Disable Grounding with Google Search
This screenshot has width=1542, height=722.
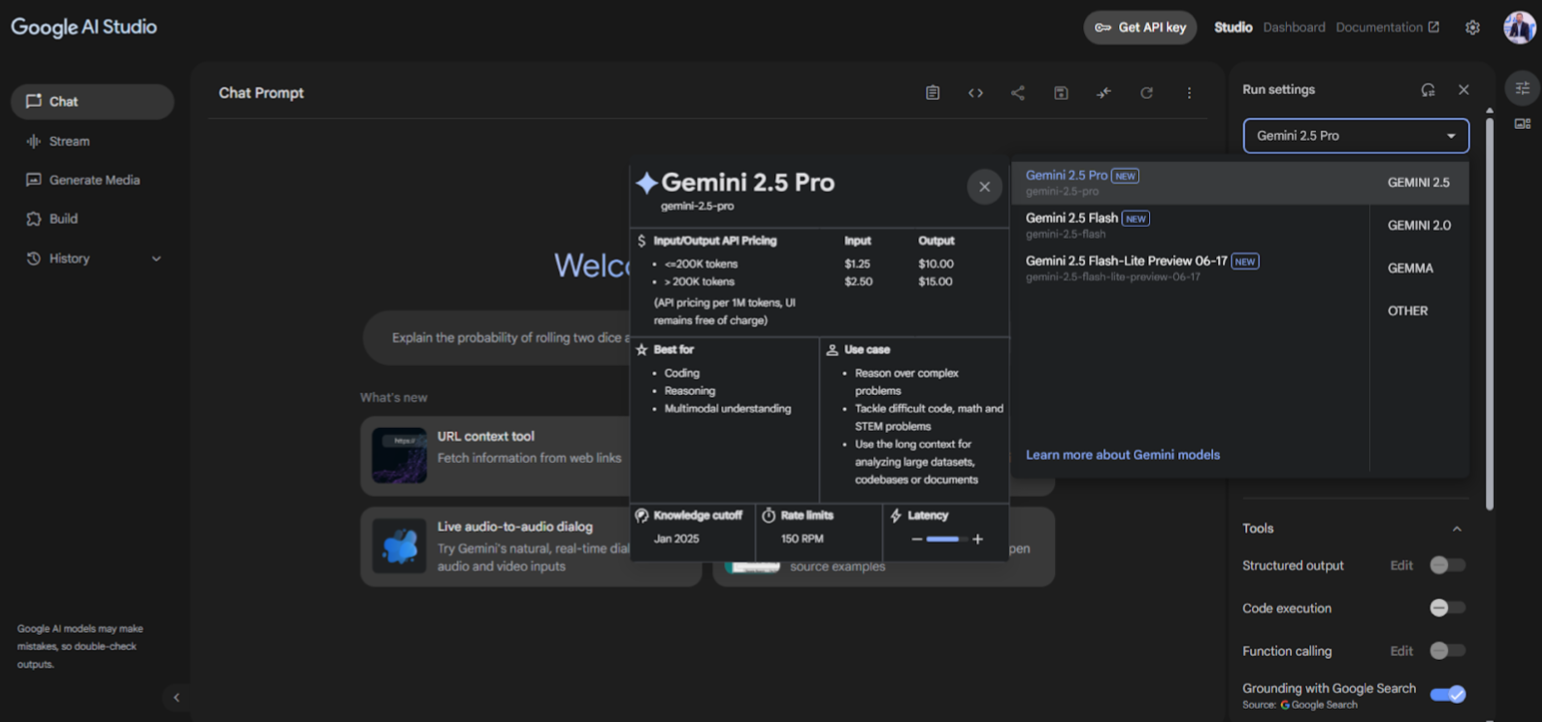pyautogui.click(x=1447, y=694)
